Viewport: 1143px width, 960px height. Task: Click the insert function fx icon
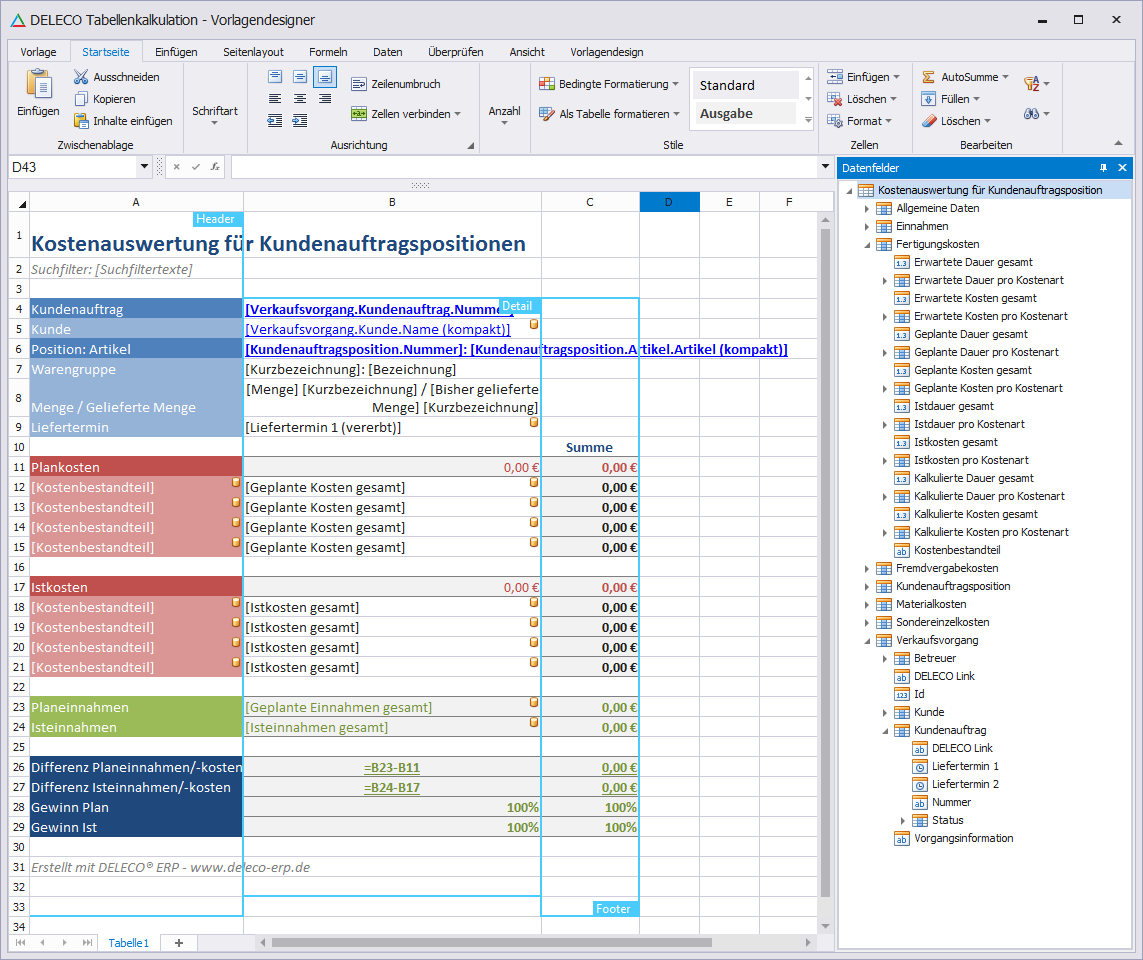point(215,167)
